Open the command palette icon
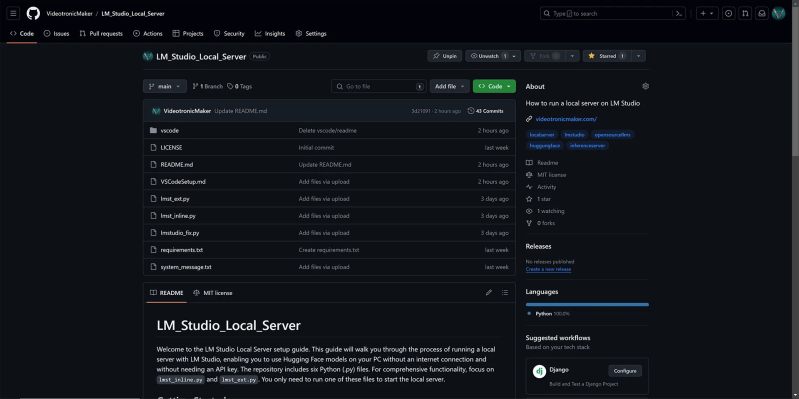 pyautogui.click(x=679, y=14)
